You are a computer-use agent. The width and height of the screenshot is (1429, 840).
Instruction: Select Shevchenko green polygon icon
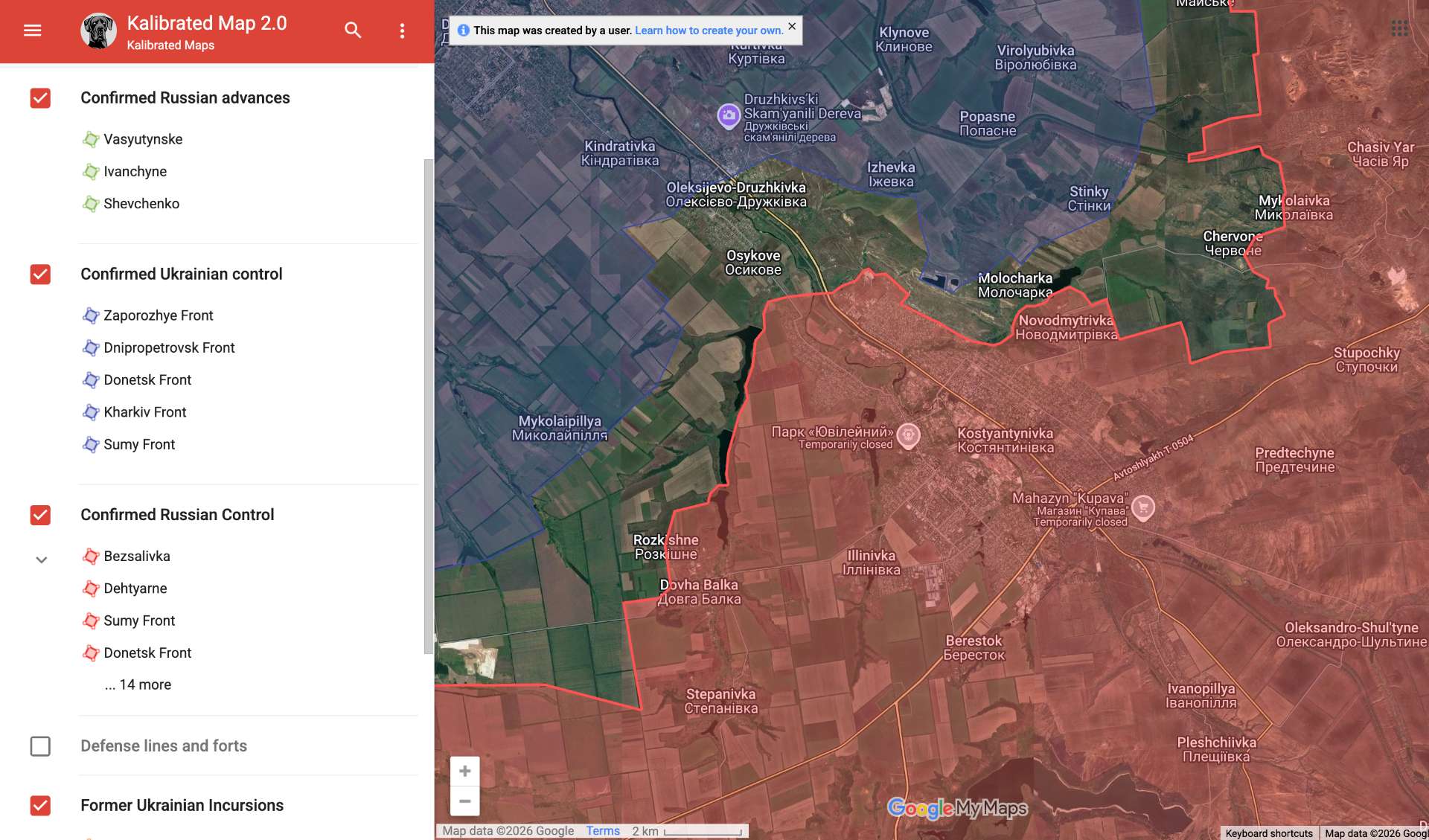(91, 204)
